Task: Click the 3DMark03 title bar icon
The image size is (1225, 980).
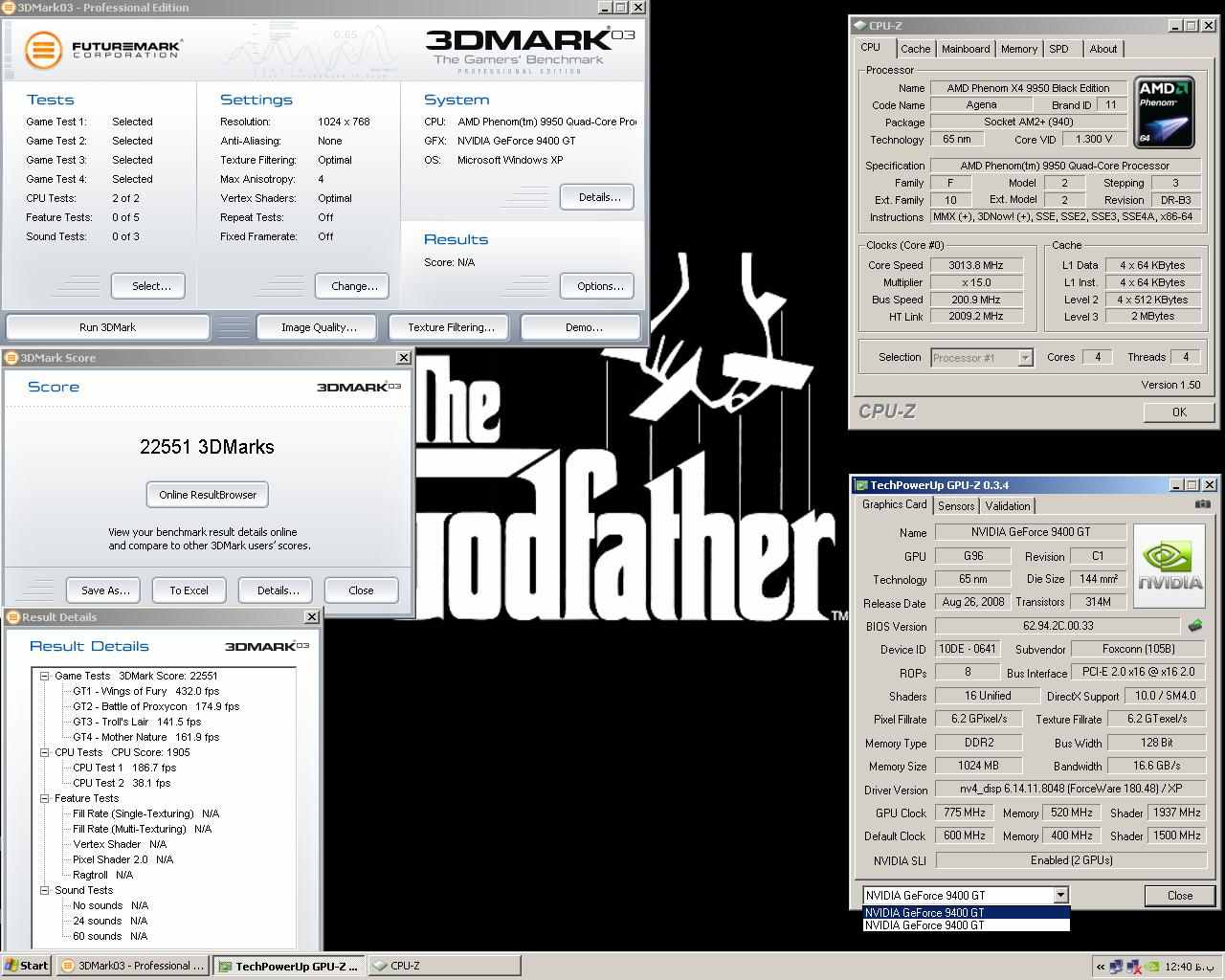Action: pos(10,8)
